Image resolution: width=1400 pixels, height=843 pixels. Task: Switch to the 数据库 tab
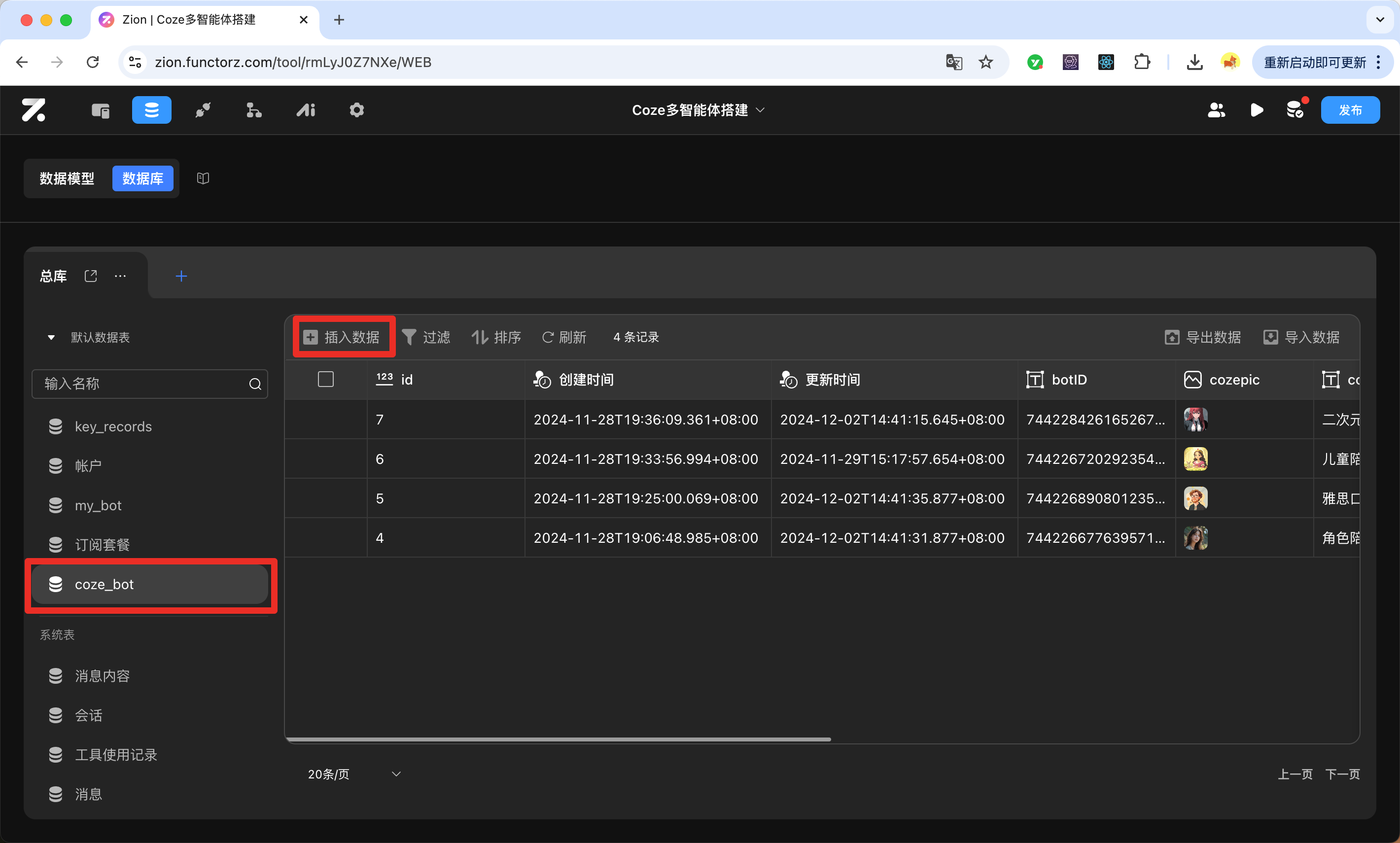click(142, 178)
